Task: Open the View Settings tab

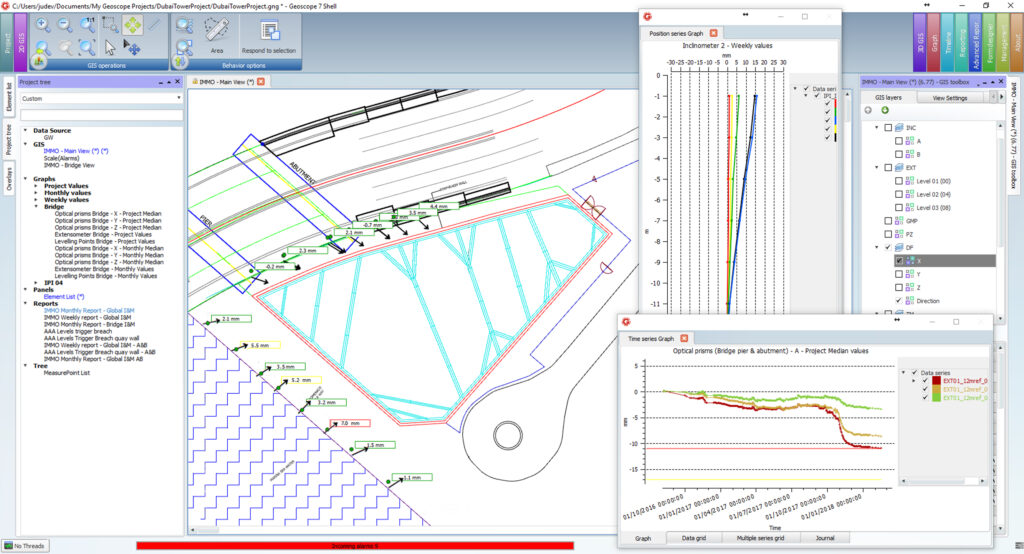Action: click(949, 98)
